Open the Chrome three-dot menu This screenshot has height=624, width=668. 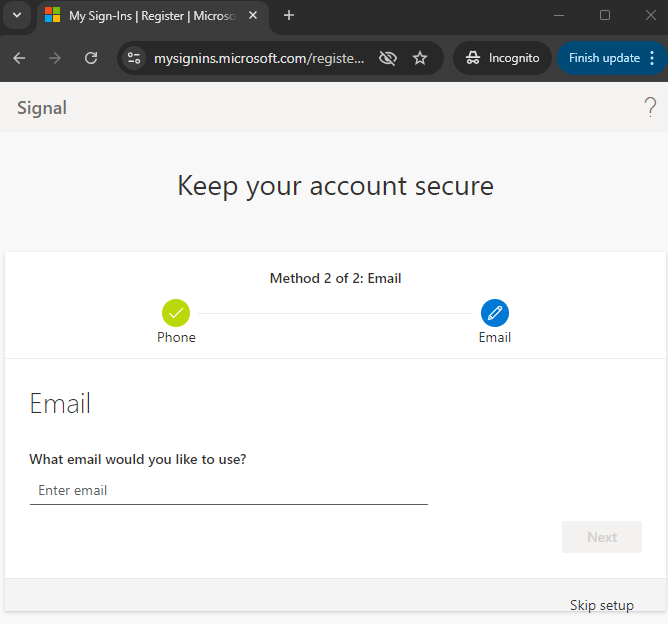coord(652,58)
